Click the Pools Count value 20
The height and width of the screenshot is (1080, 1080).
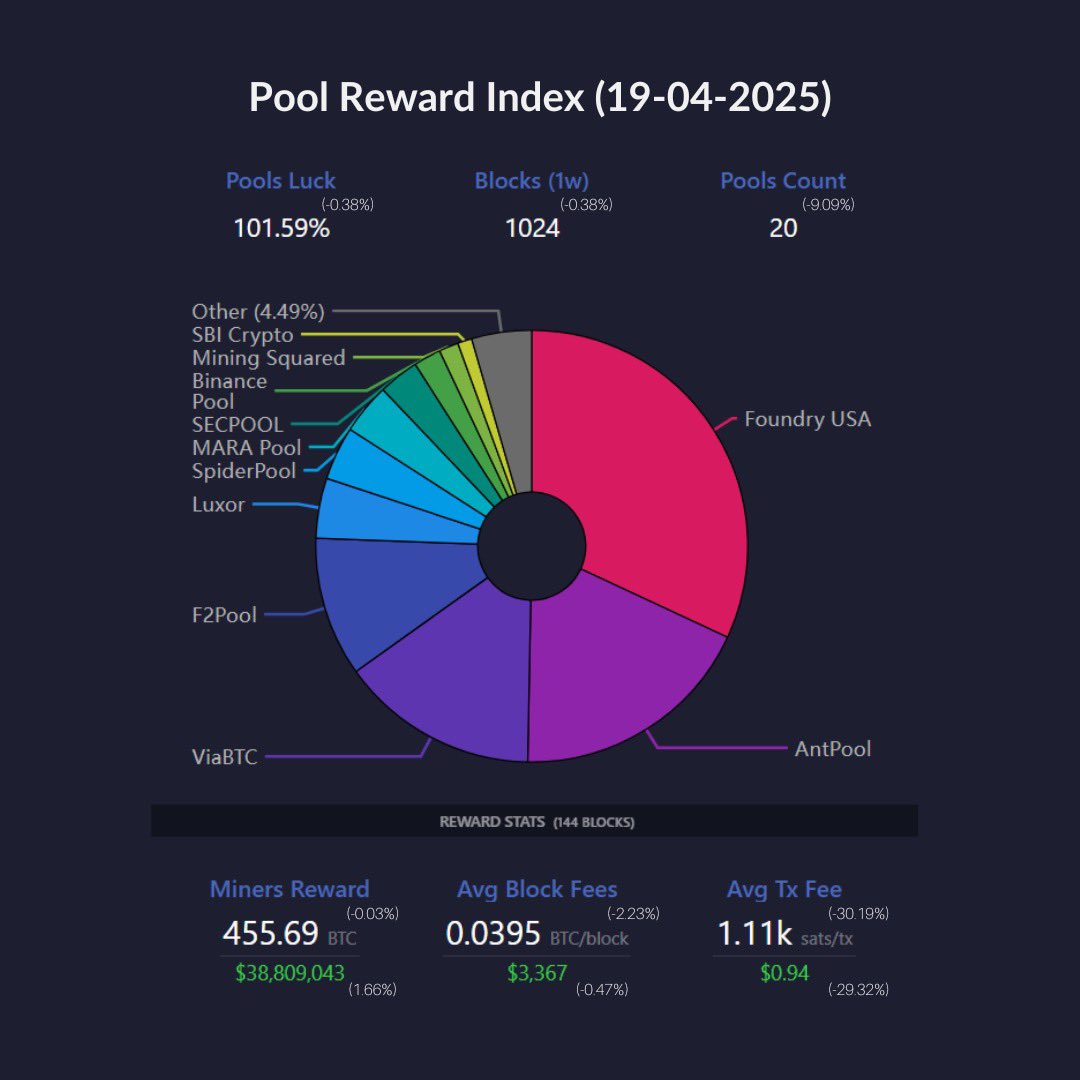pyautogui.click(x=783, y=228)
